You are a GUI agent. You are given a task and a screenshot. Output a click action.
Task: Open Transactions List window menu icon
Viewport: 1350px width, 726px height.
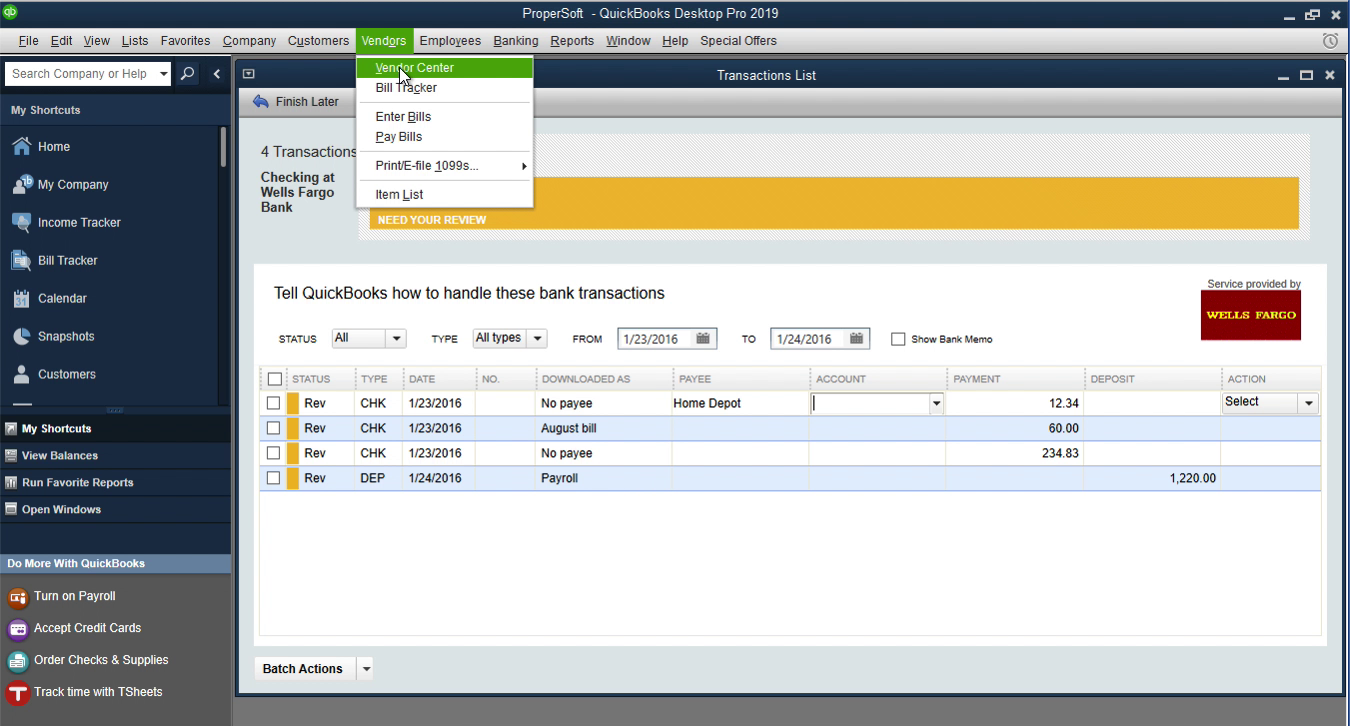pos(249,74)
